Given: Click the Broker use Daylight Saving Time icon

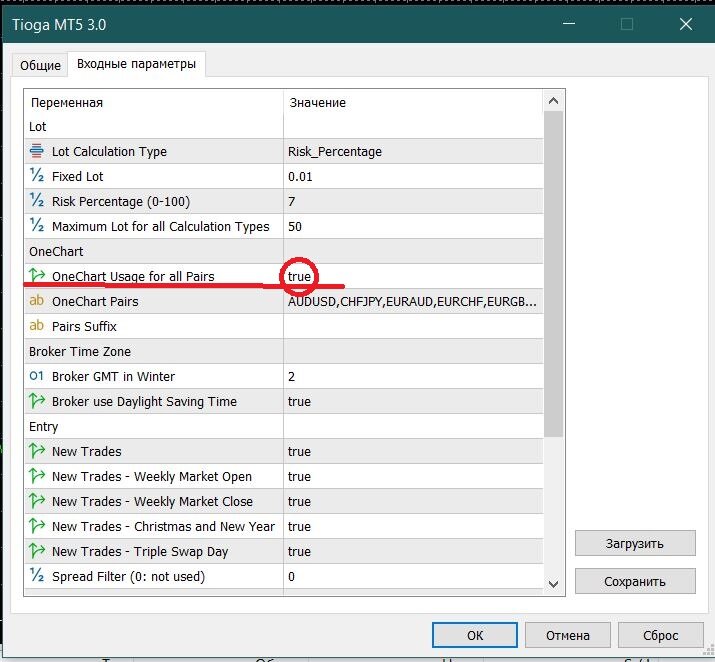Looking at the screenshot, I should (36, 401).
